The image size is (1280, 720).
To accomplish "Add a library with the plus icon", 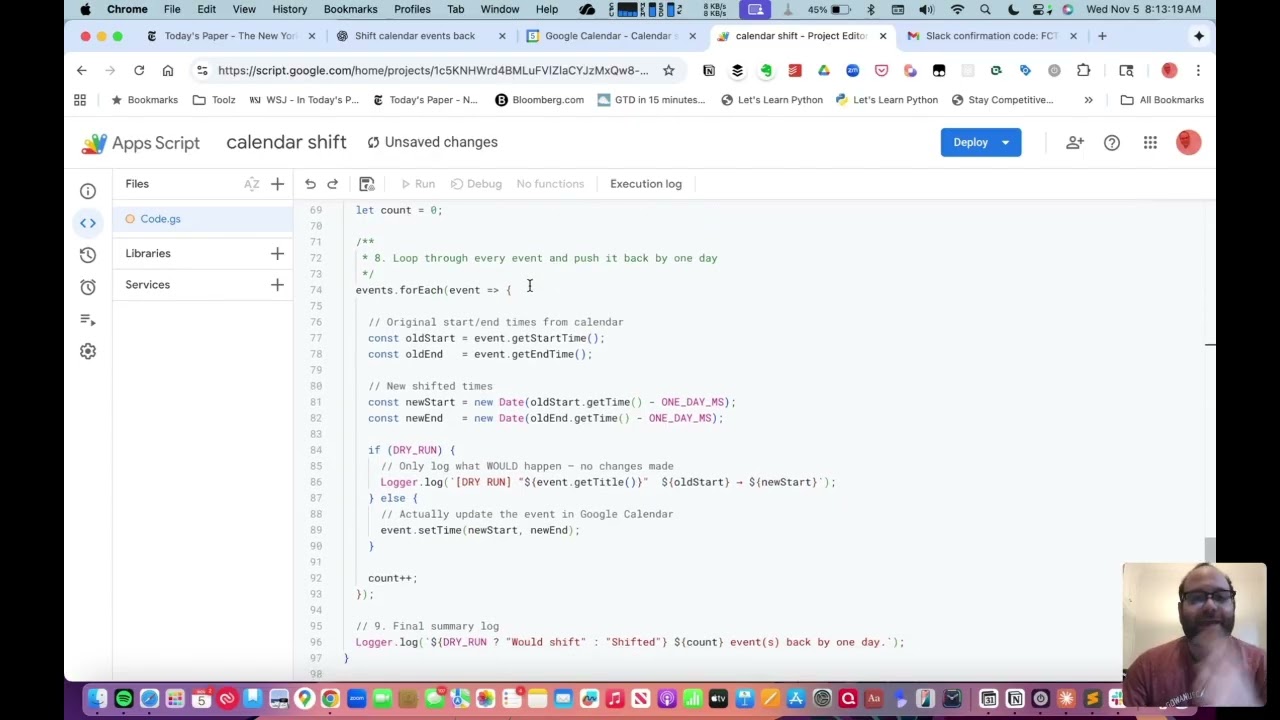I will [x=277, y=253].
